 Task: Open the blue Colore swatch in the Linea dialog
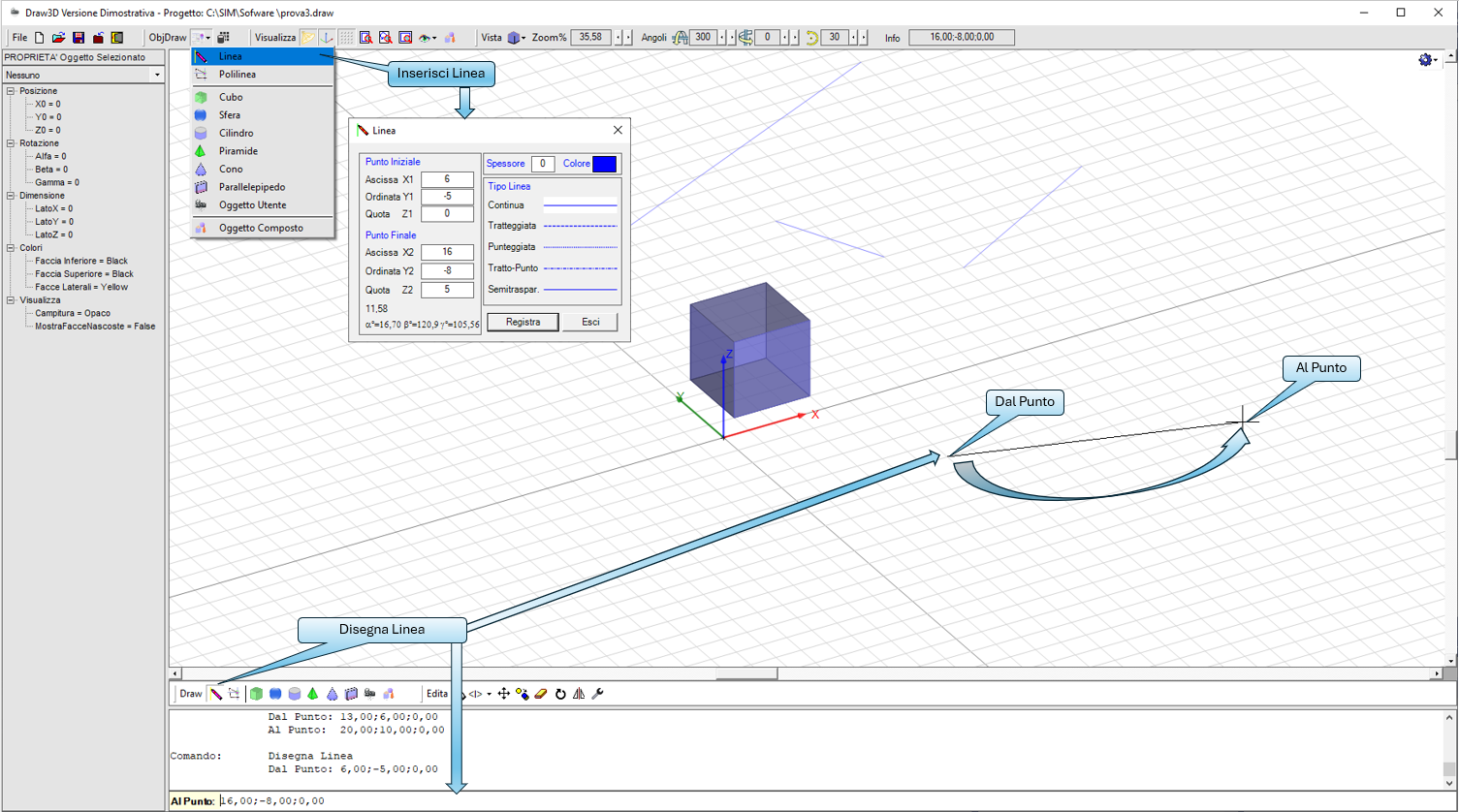604,164
